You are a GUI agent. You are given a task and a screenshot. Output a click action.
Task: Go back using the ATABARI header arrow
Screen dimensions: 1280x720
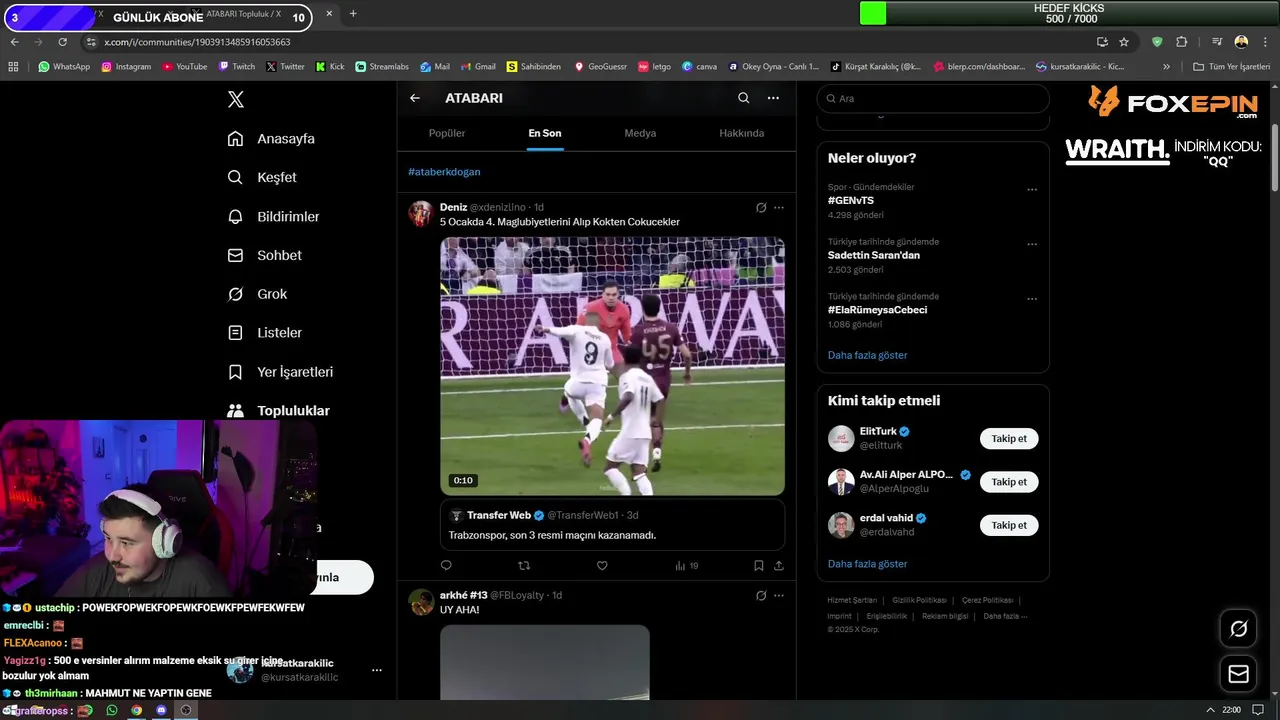pos(415,98)
